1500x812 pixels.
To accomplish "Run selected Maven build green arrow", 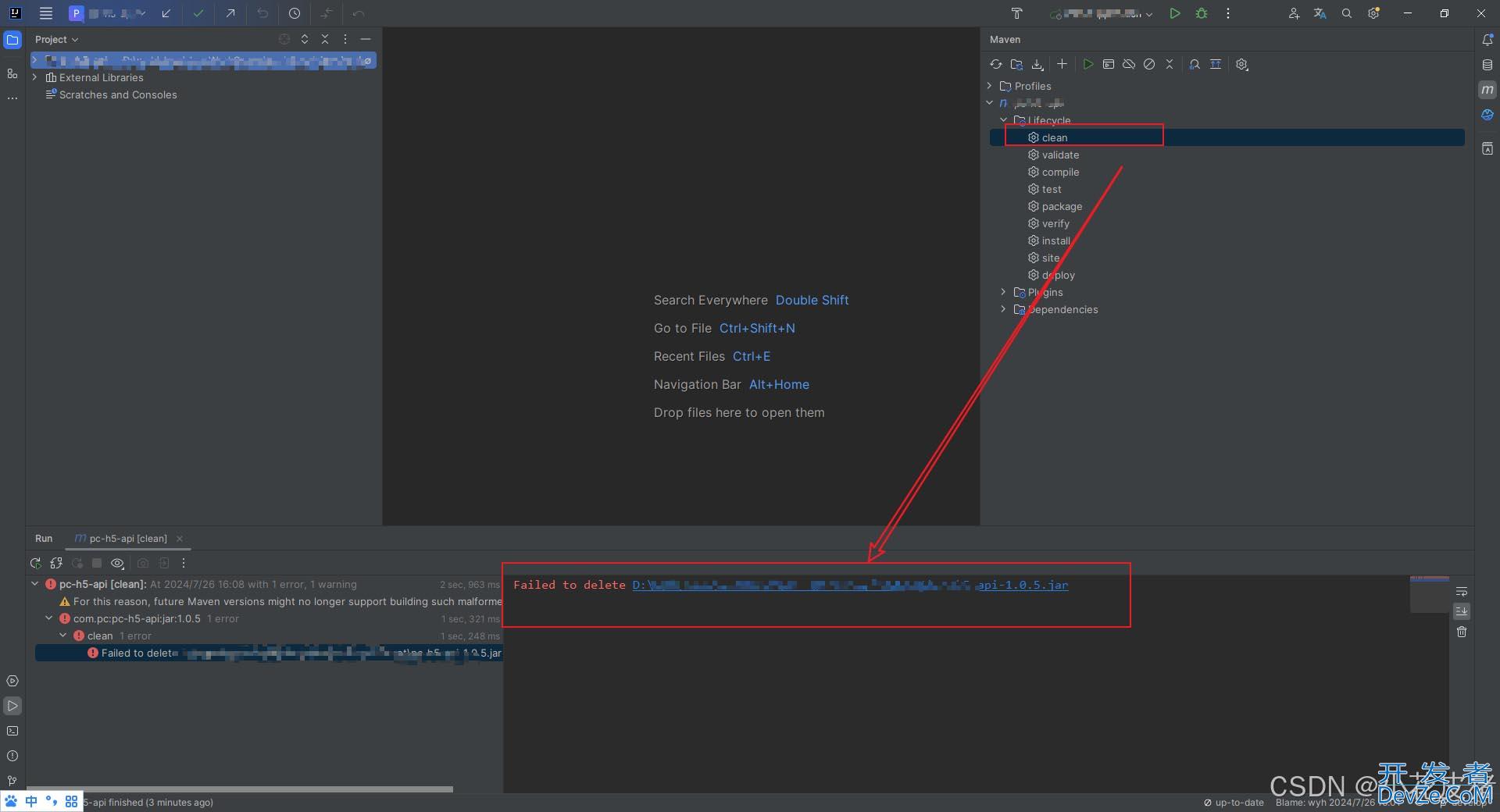I will pos(1087,64).
